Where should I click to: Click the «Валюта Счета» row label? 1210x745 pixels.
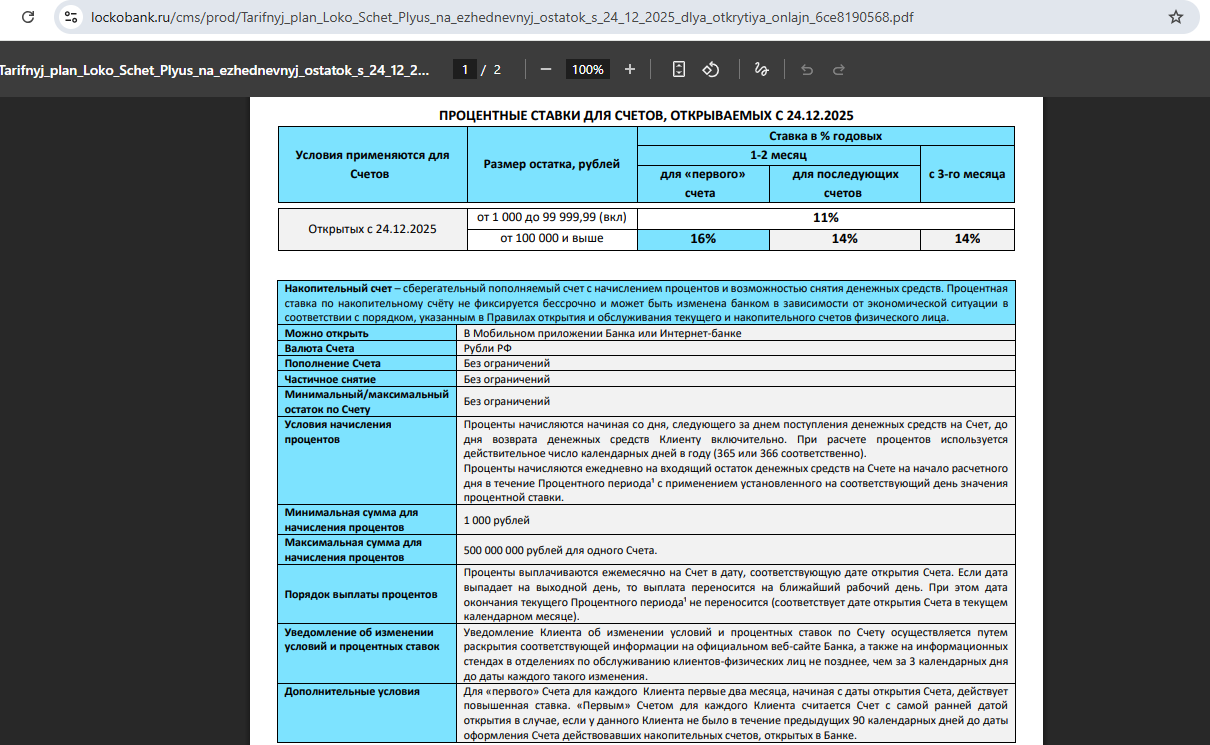click(320, 348)
